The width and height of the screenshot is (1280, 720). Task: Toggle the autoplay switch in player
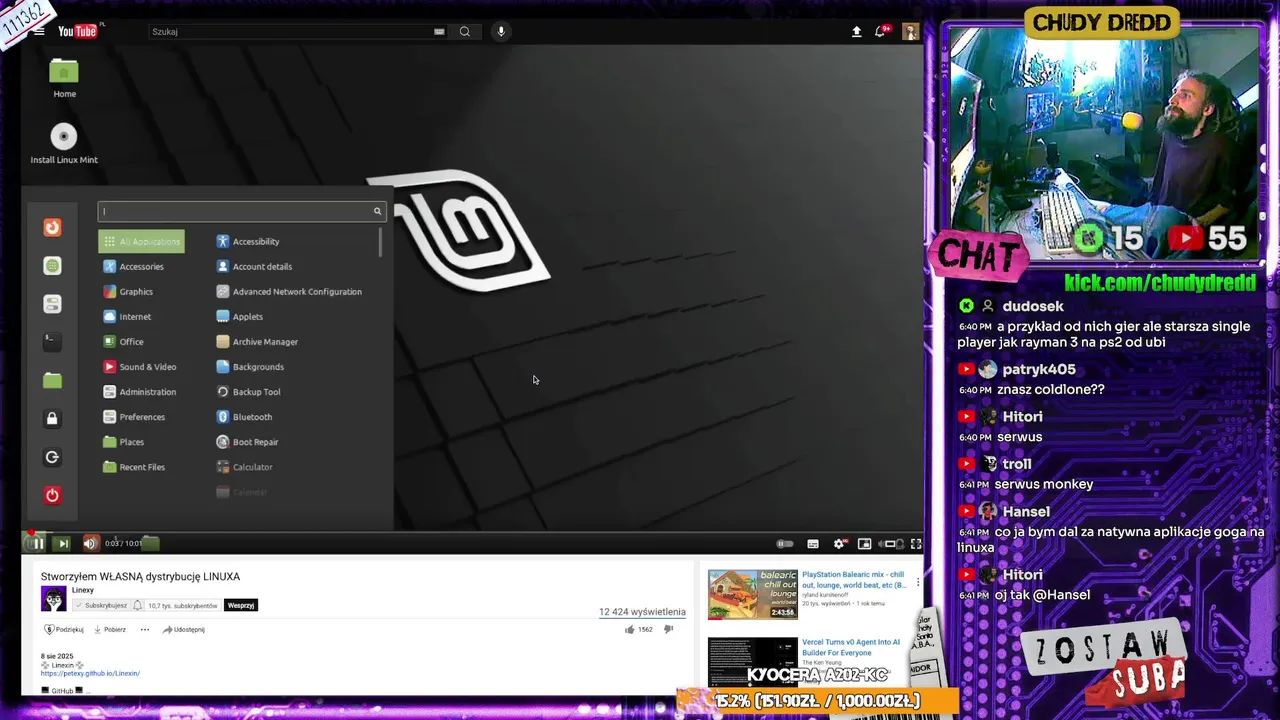tap(785, 544)
